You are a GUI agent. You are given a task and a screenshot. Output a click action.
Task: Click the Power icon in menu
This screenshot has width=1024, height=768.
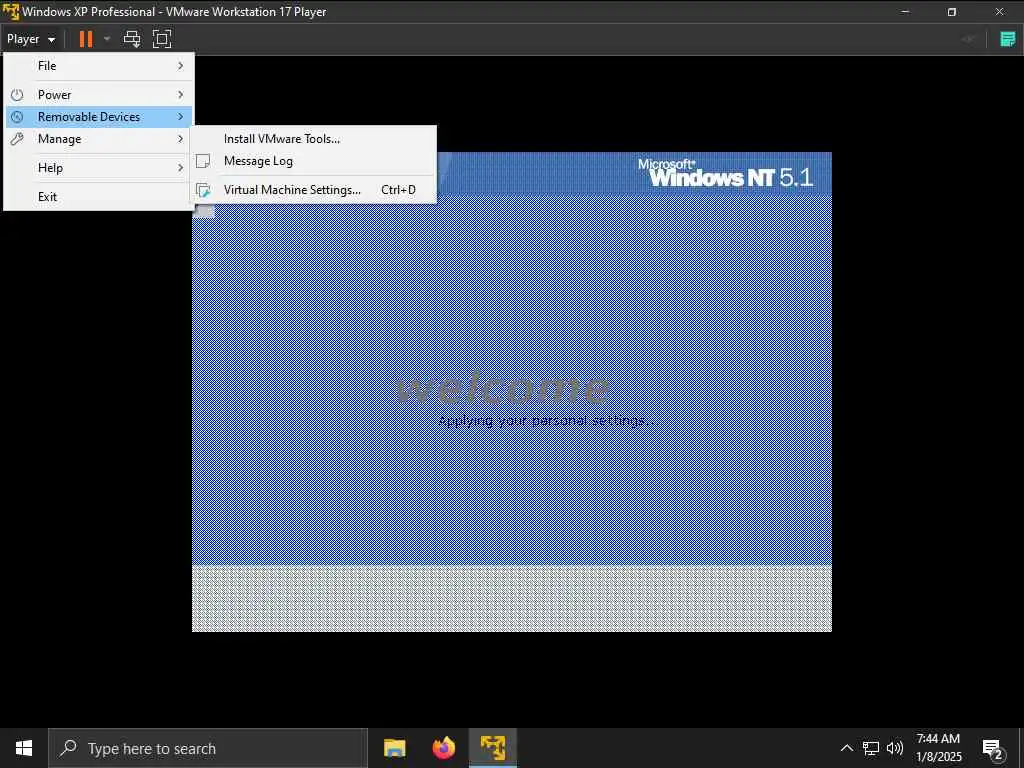[x=18, y=95]
